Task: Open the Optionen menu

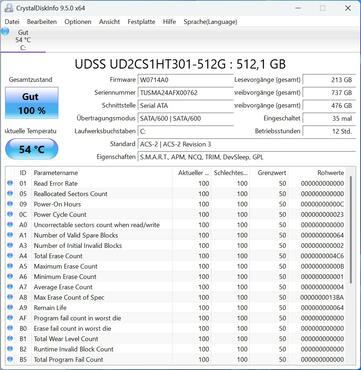Action: 78,22
